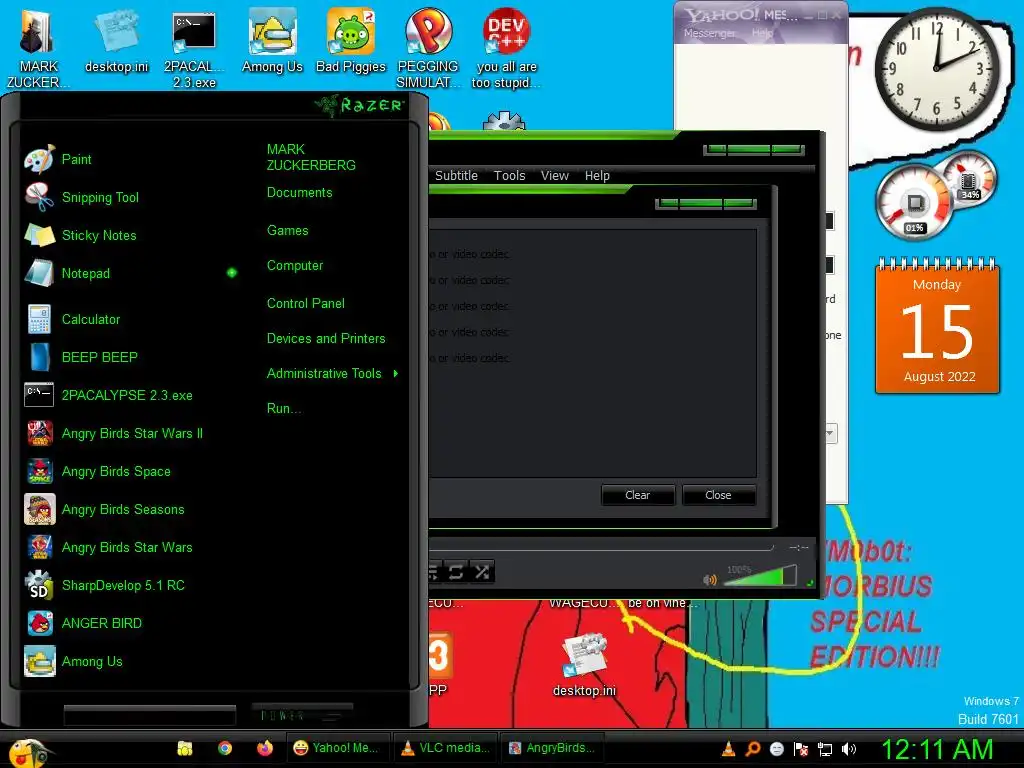Switch to VLC media taskbar button
Viewport: 1024px width, 768px height.
click(445, 748)
